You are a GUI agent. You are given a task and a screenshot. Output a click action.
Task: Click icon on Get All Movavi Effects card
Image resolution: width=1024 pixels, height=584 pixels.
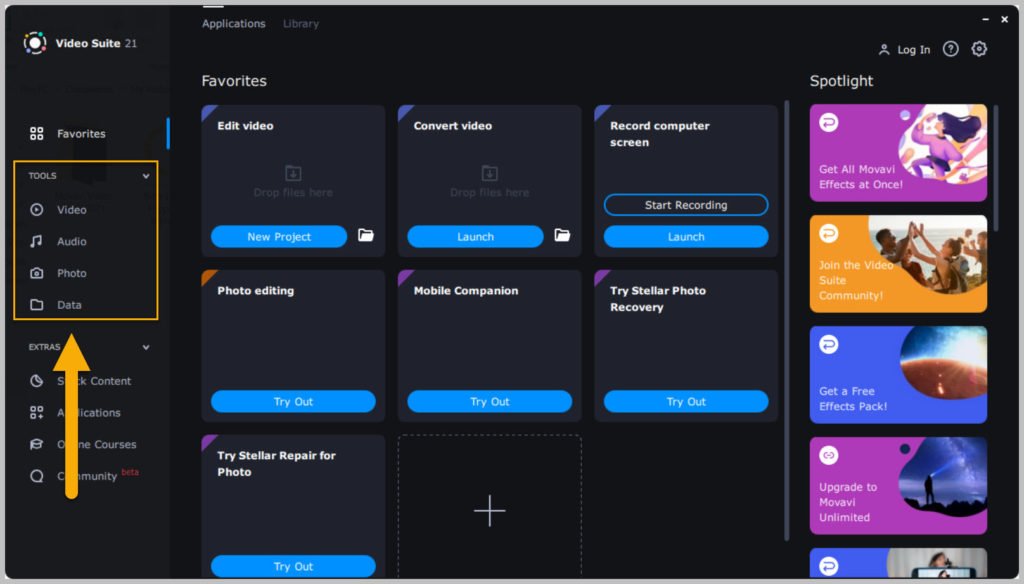click(x=829, y=122)
